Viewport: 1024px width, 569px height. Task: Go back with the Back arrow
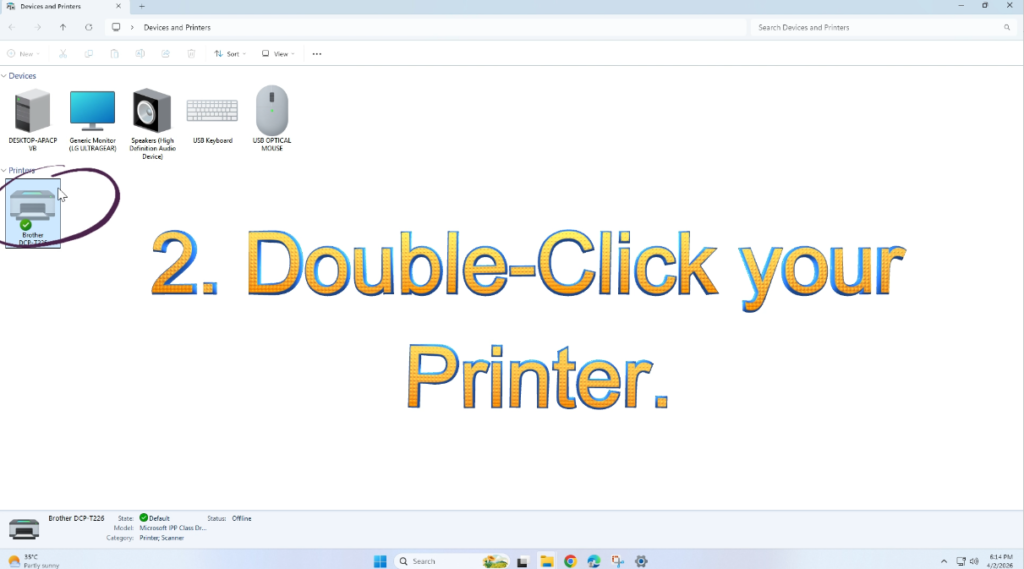coord(12,27)
